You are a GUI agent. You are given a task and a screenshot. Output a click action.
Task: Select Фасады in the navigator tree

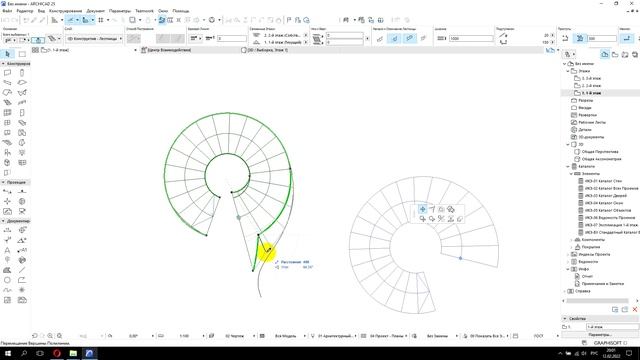[584, 108]
